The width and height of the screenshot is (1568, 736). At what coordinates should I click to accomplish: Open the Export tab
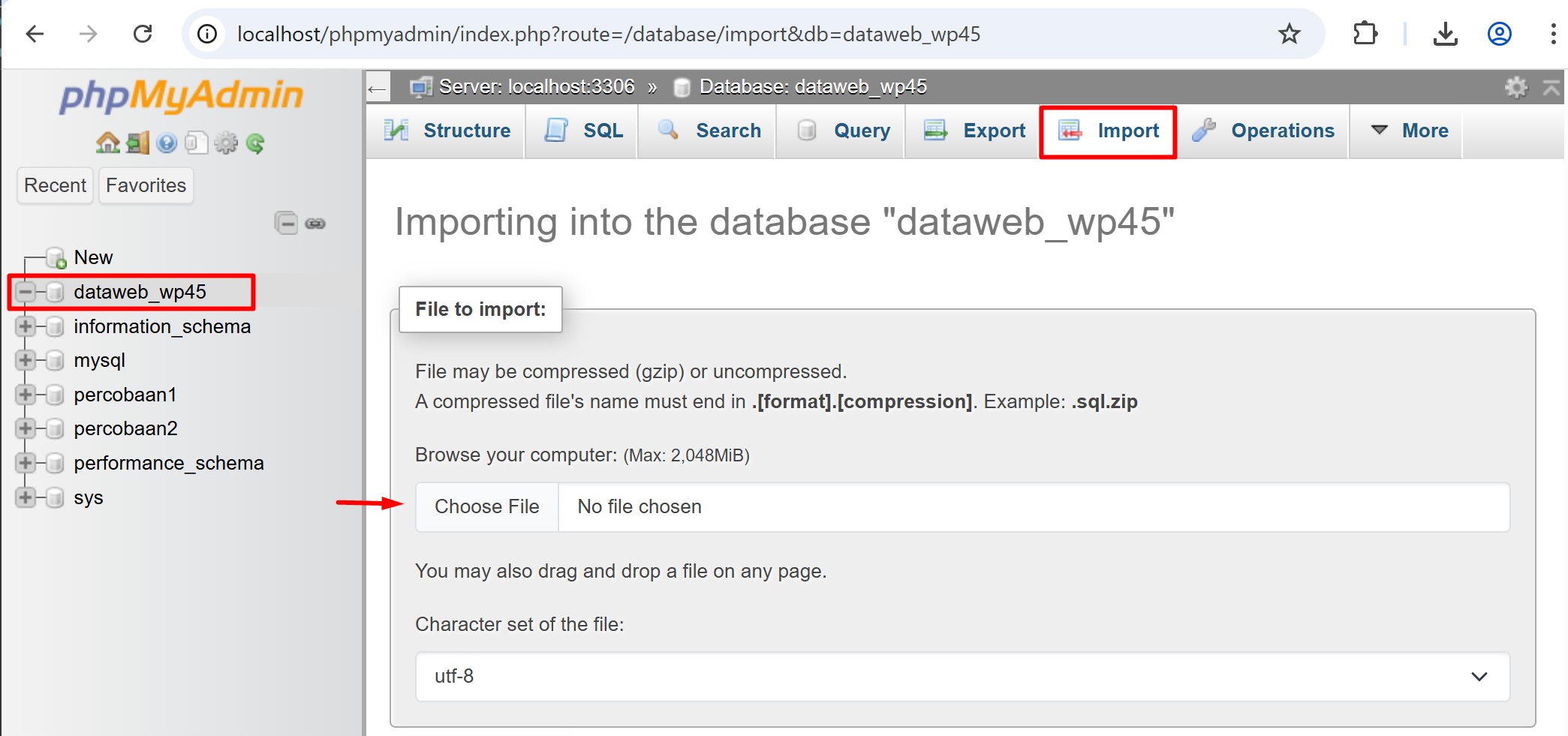coord(975,131)
